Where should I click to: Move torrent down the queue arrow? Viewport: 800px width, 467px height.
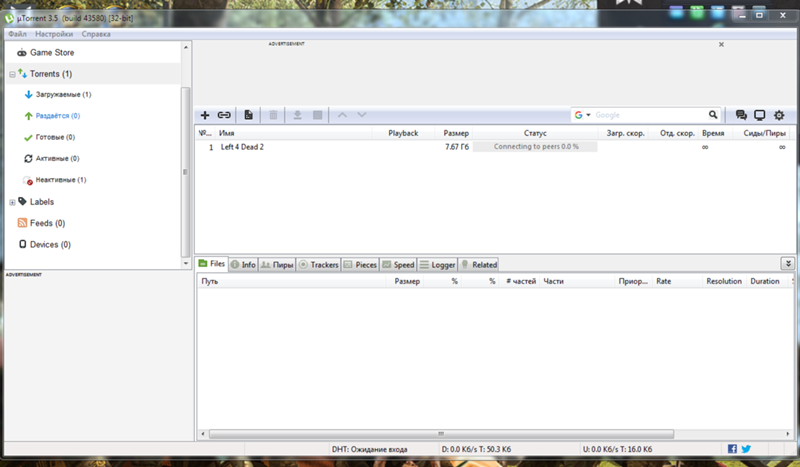pos(362,115)
